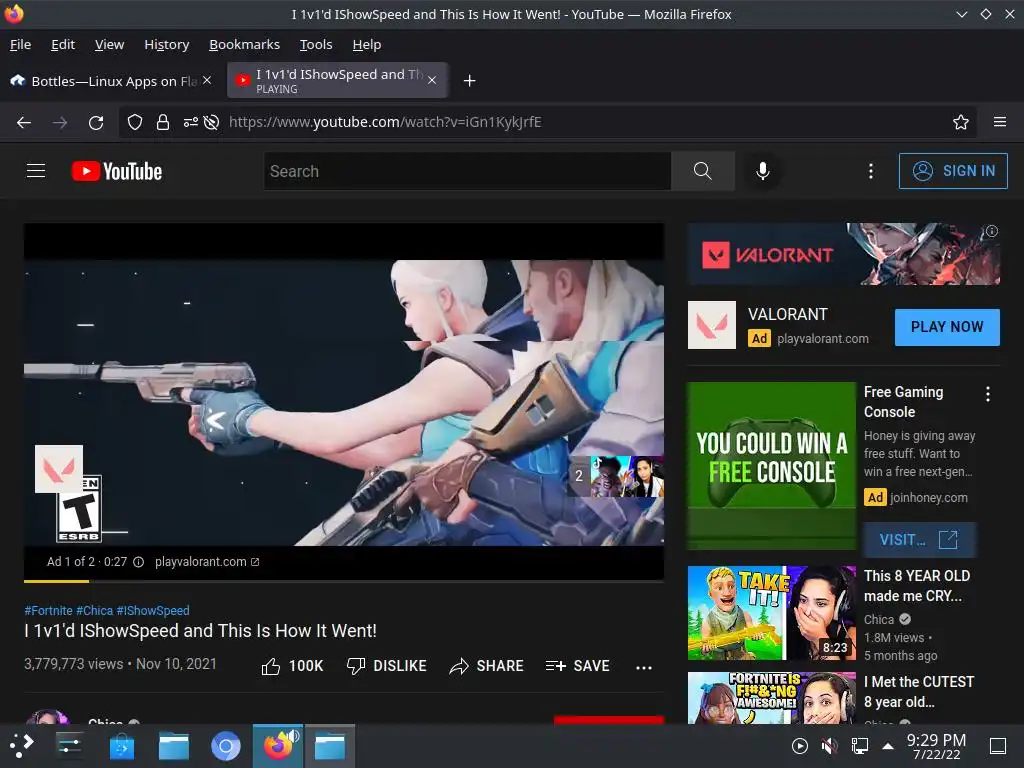
Task: Open the YouTube hamburger guide menu
Action: click(36, 171)
